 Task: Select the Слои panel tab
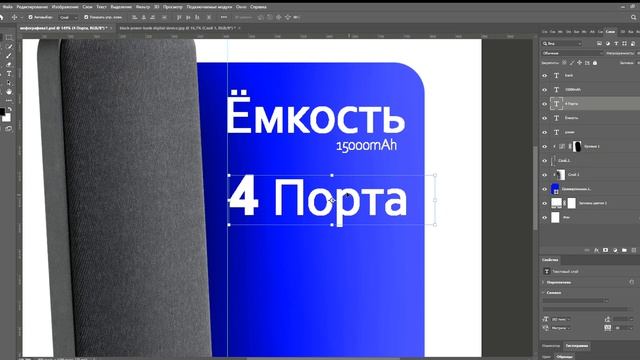tap(610, 31)
